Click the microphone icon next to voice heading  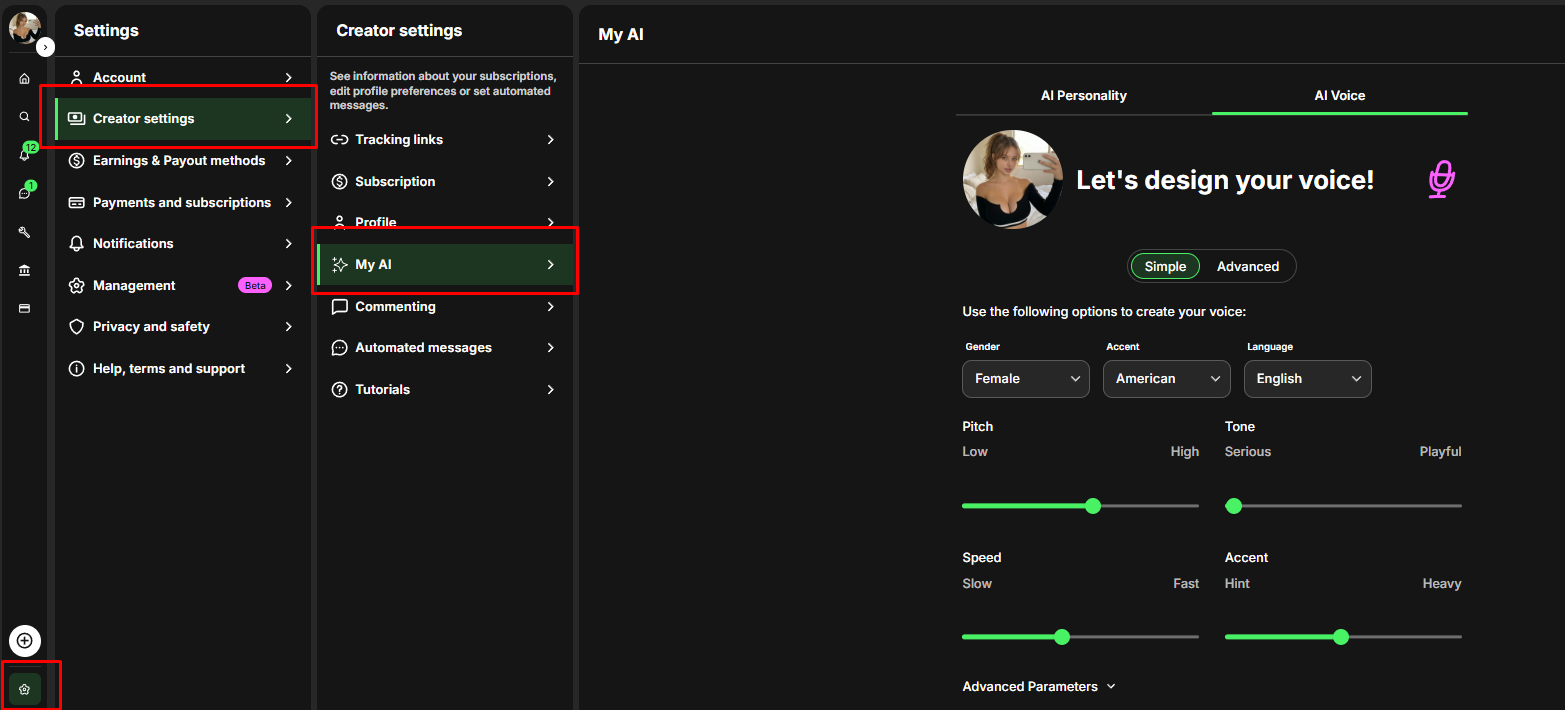coord(1440,180)
